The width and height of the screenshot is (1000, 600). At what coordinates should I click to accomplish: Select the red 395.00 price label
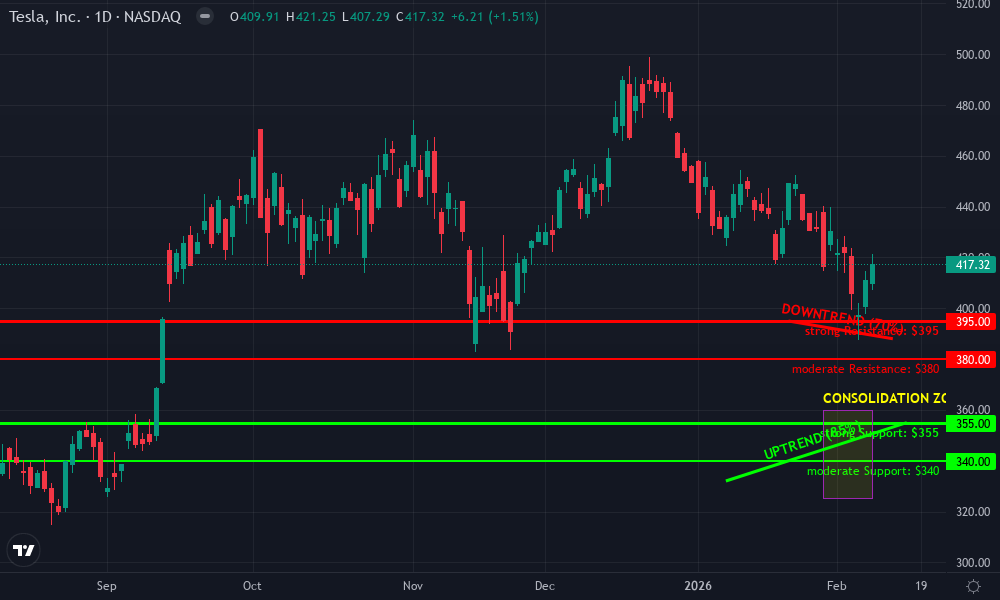point(972,322)
